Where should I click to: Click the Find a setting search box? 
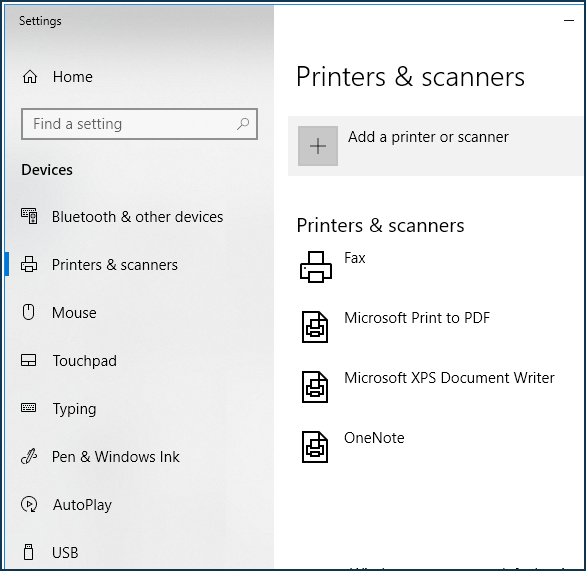[139, 124]
